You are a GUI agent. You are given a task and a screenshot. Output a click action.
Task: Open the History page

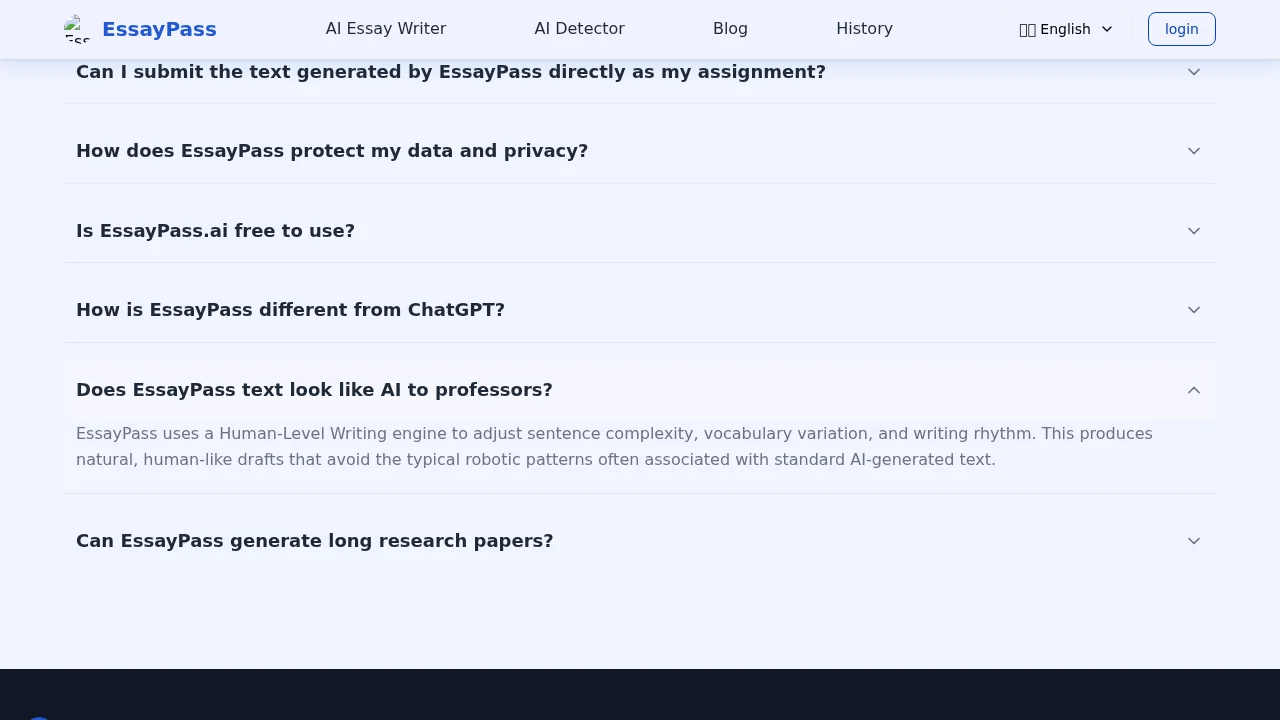pyautogui.click(x=864, y=29)
